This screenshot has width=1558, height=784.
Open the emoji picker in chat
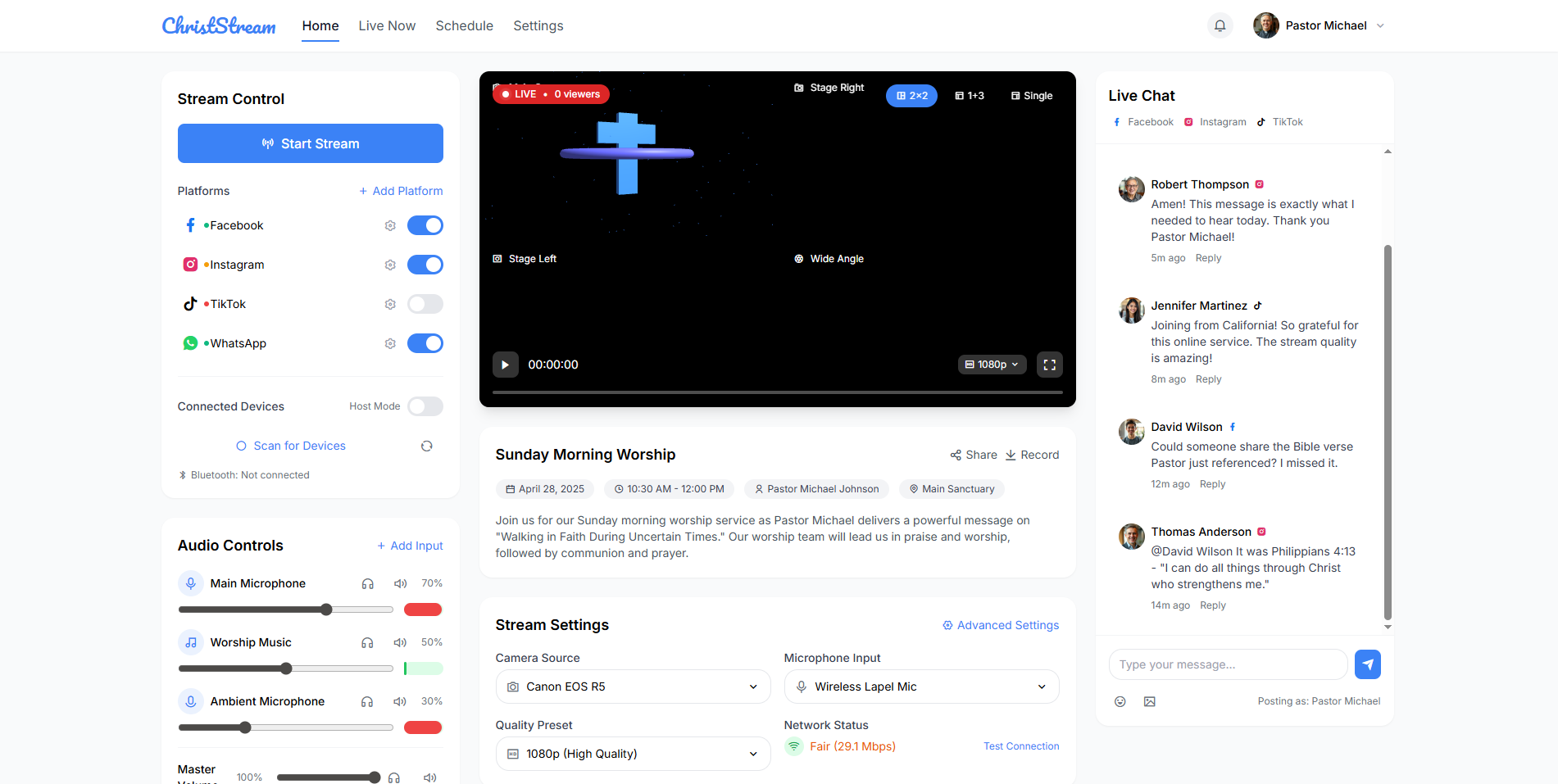pyautogui.click(x=1120, y=701)
